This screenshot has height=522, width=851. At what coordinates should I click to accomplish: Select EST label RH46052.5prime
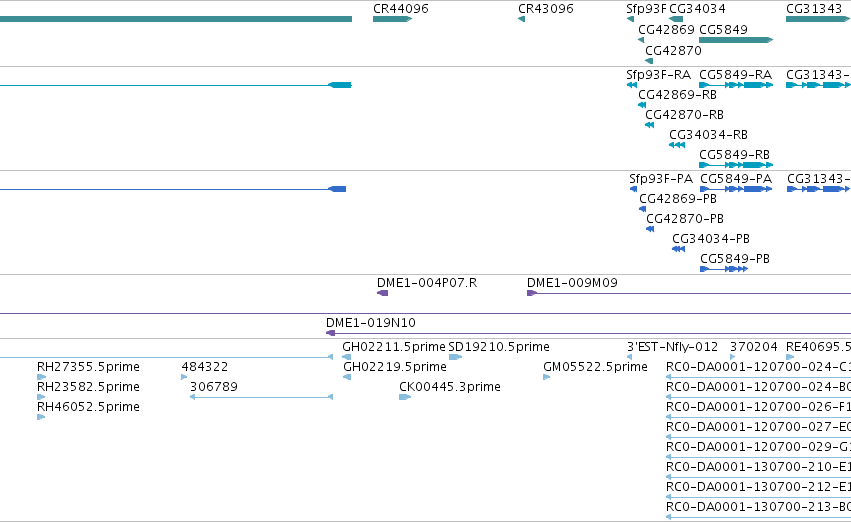point(88,407)
